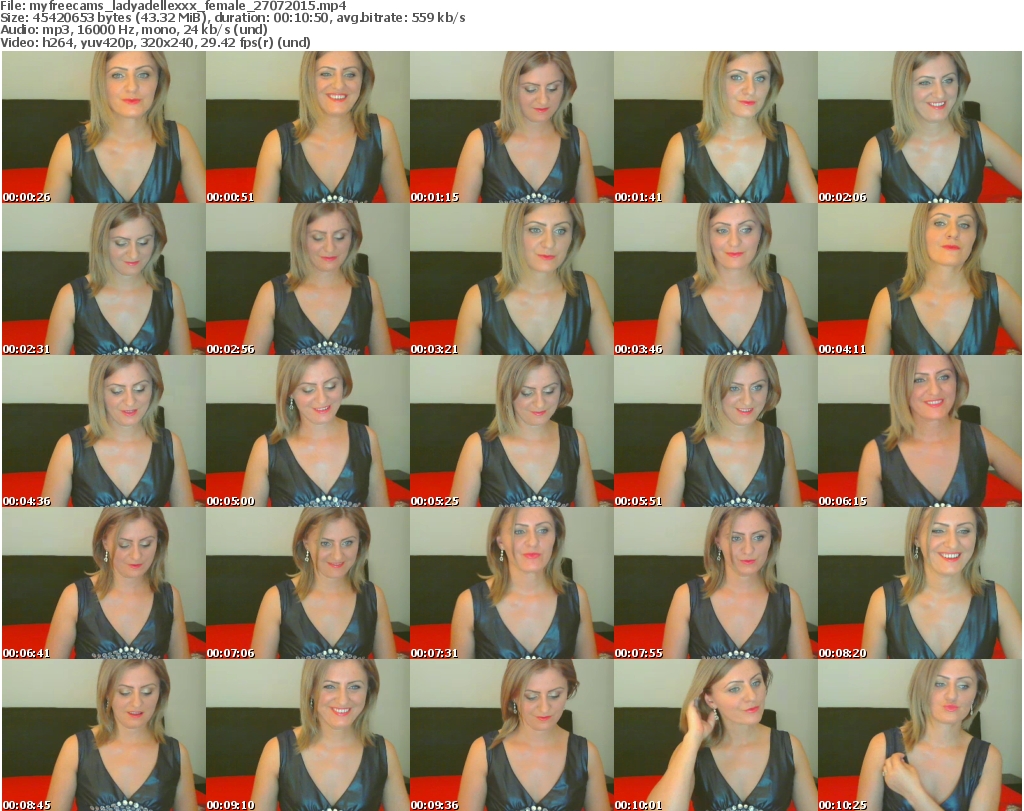Select the thumbnail stamped 00:04:11
Viewport: 1024px width, 811px height.
[x=920, y=279]
